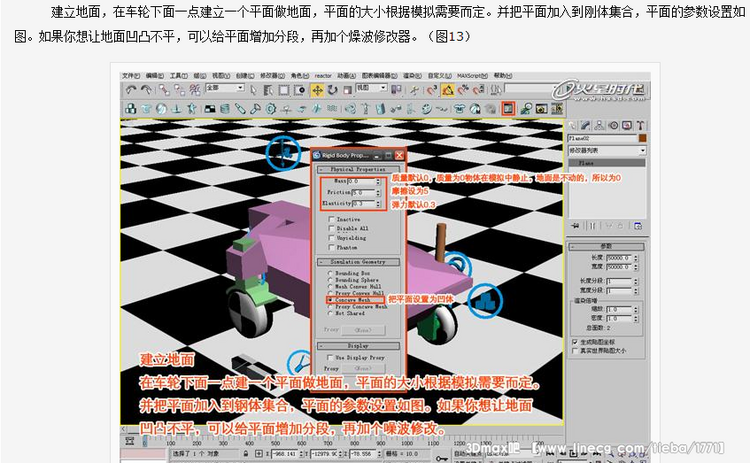
Task: Collapse the Physical Properties rollout
Action: pos(357,169)
